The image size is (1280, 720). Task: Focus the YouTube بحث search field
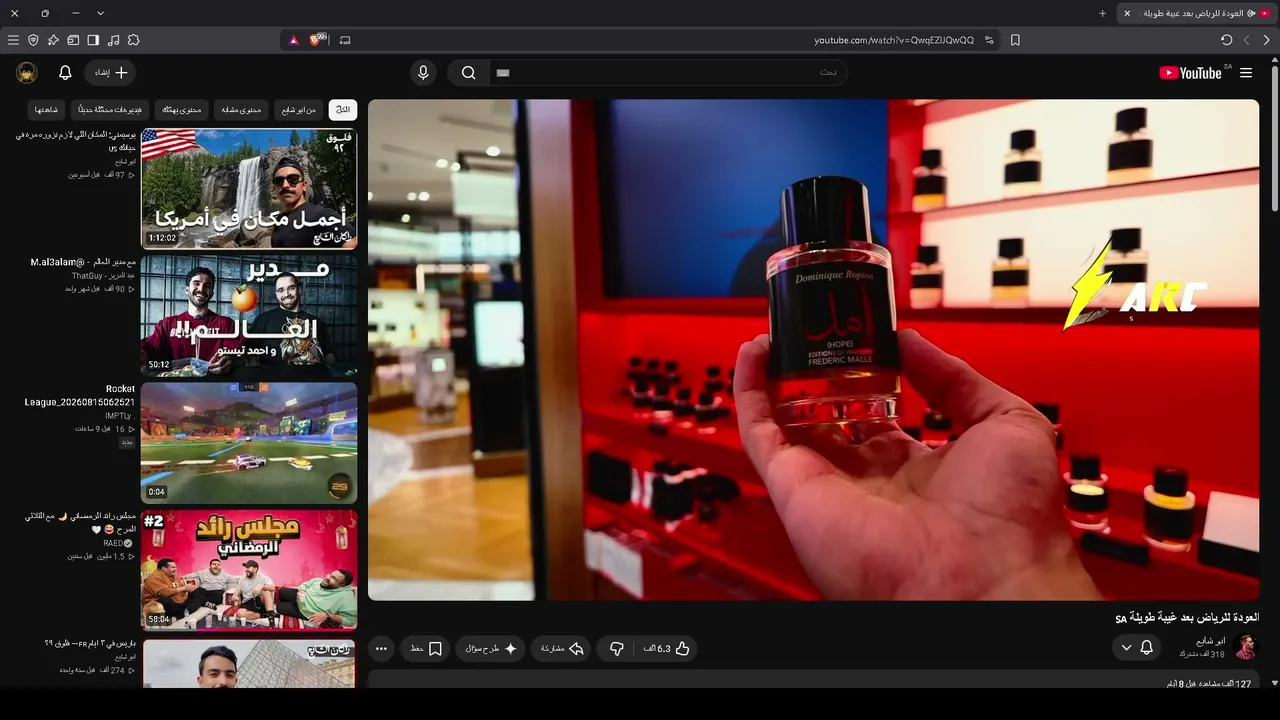668,73
